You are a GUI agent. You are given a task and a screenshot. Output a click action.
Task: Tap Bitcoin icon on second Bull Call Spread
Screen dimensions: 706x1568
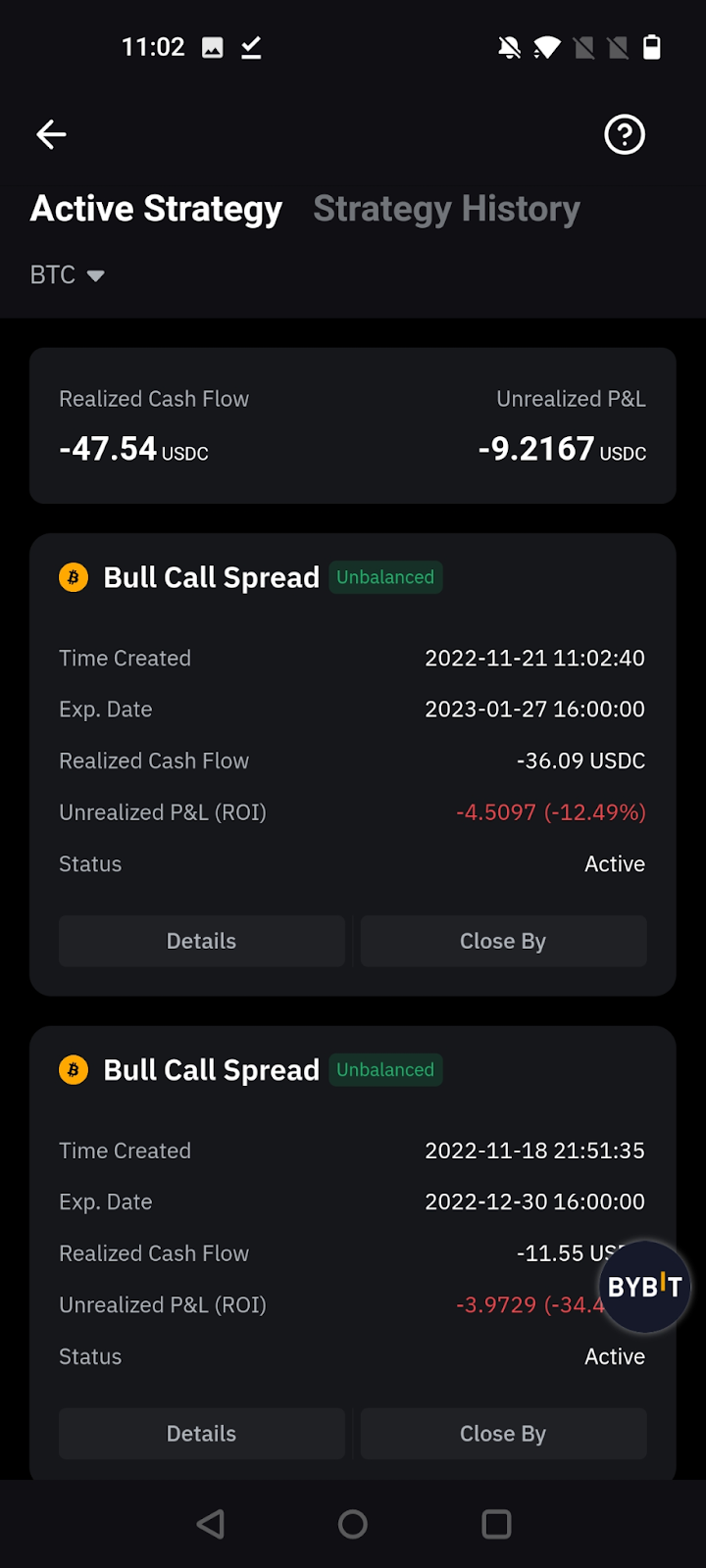74,1069
